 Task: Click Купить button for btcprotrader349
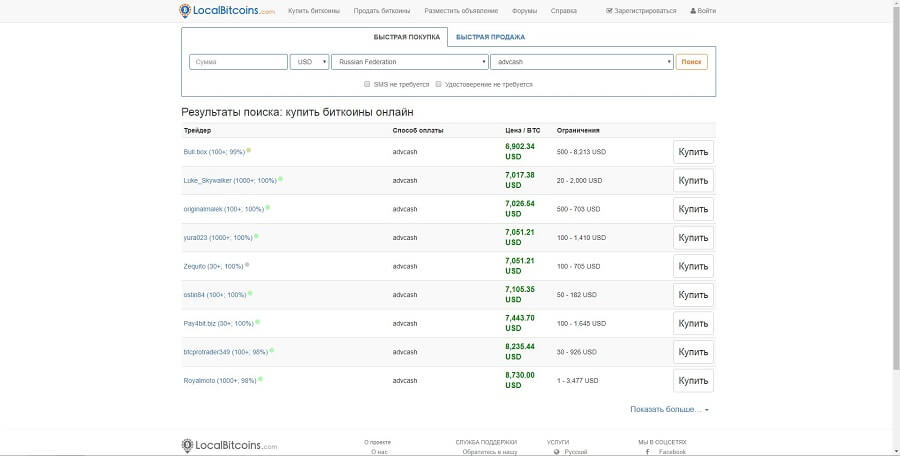tap(693, 352)
